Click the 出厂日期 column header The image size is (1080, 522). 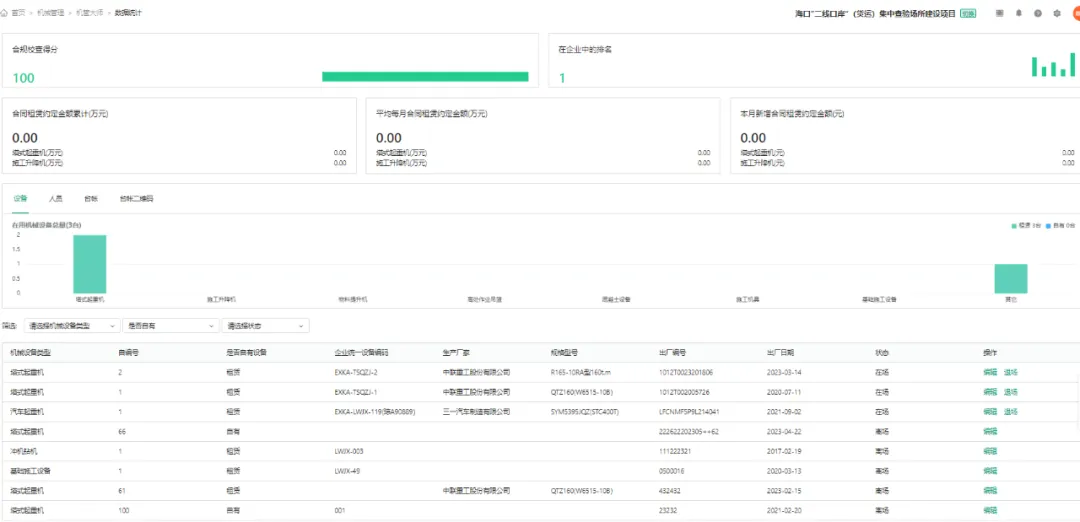(x=780, y=353)
